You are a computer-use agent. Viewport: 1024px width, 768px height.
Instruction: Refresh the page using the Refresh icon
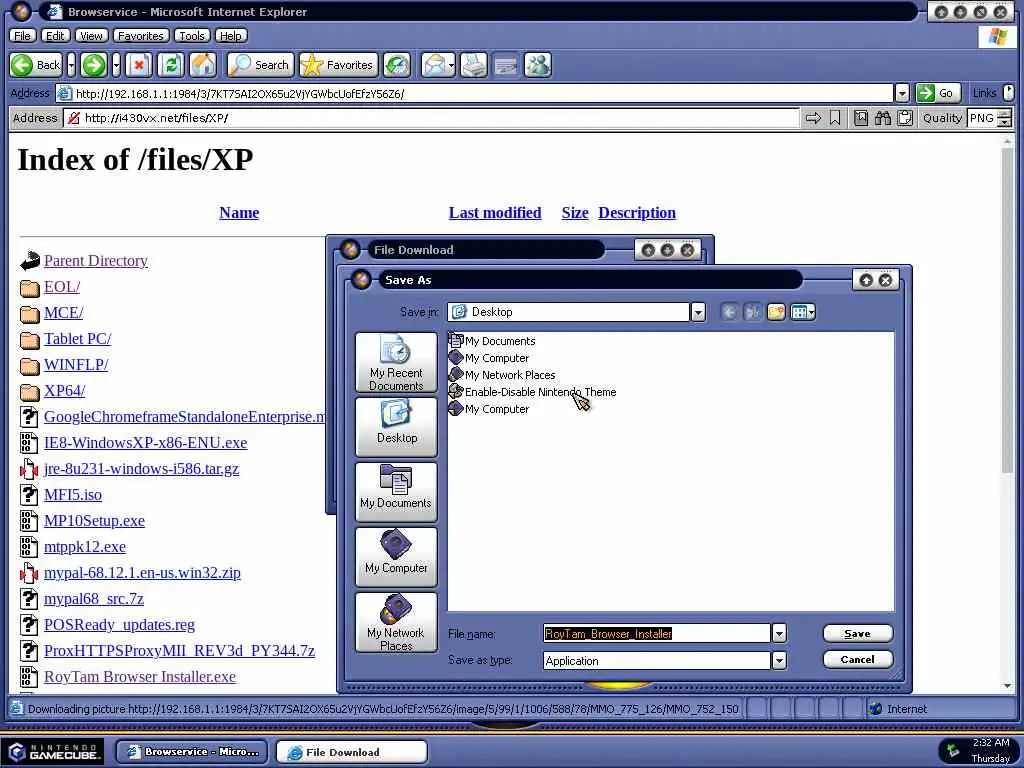click(x=170, y=65)
